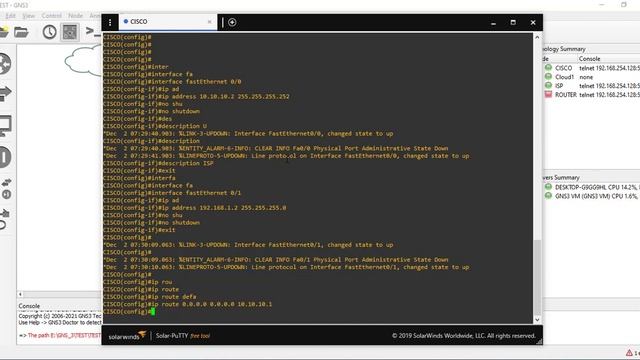This screenshot has width=640, height=360.
Task: Select CISCO in the Topology Summary
Action: click(563, 68)
